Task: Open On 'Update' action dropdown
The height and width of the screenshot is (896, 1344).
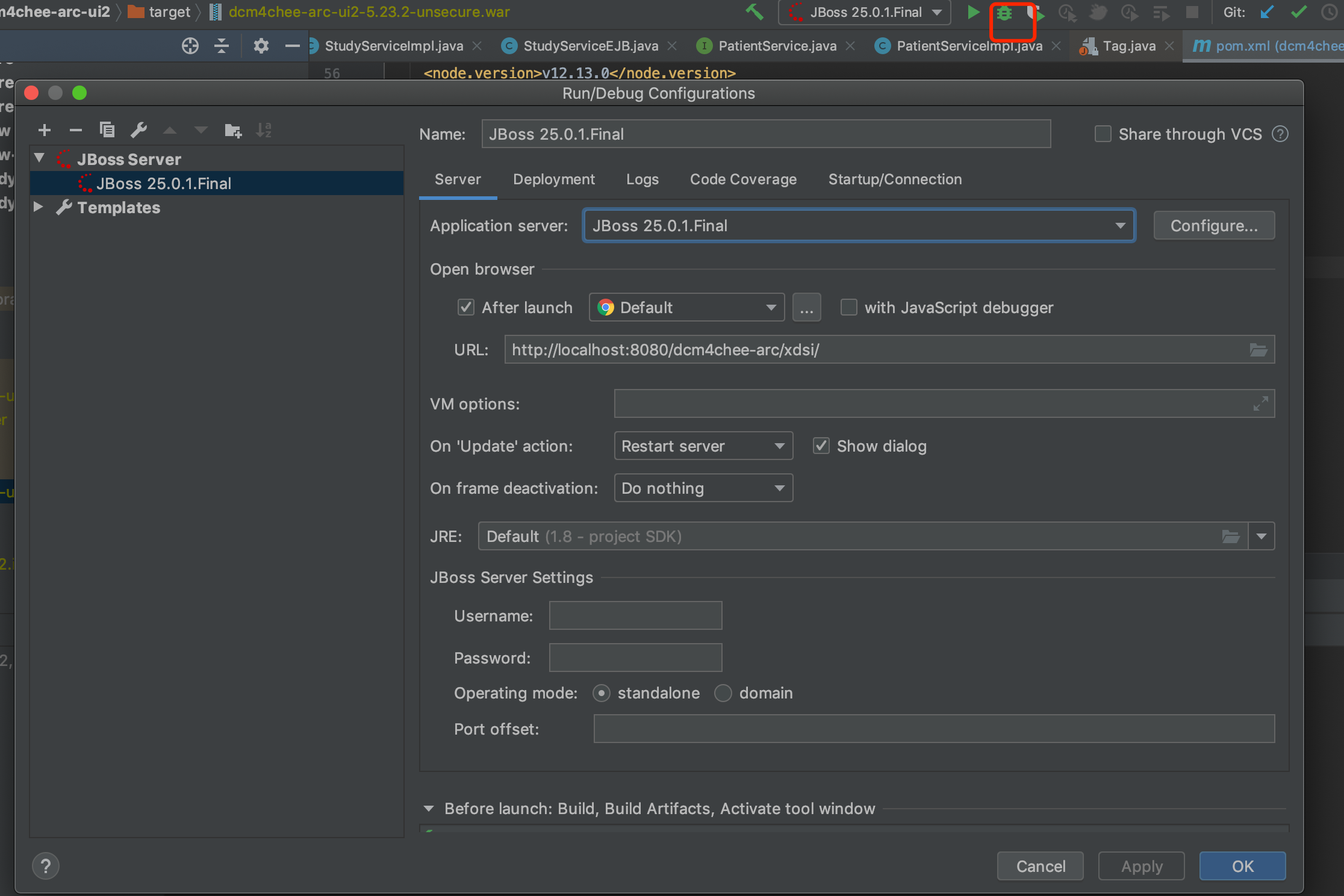Action: (703, 446)
